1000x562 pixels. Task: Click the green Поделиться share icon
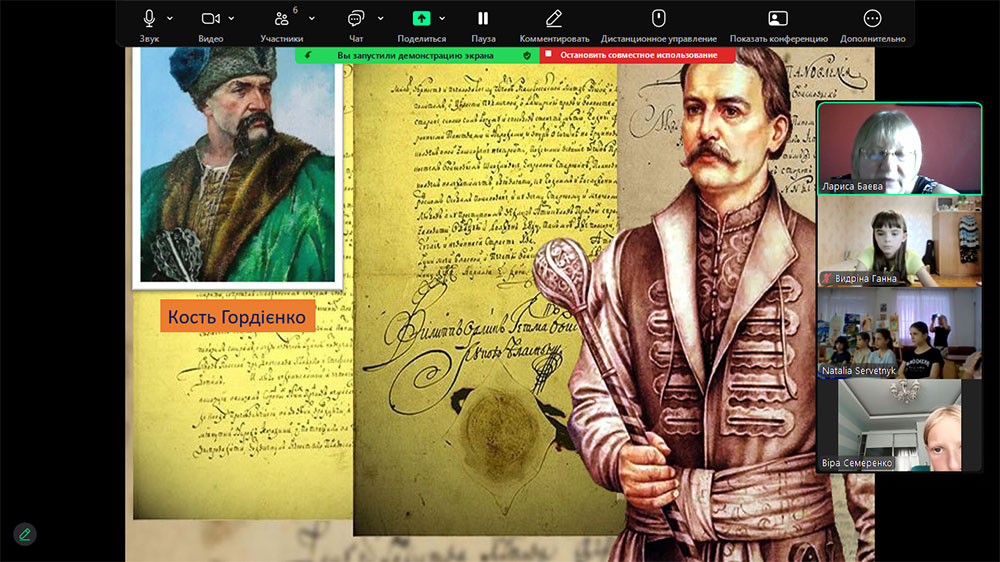pos(422,18)
